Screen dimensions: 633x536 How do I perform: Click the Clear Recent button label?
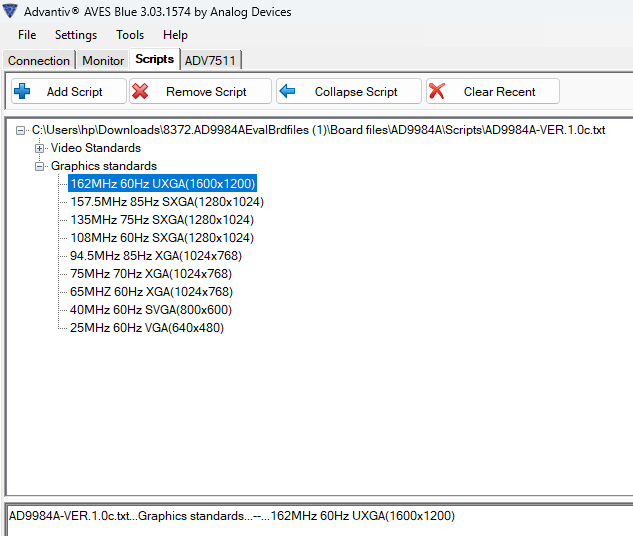(499, 92)
